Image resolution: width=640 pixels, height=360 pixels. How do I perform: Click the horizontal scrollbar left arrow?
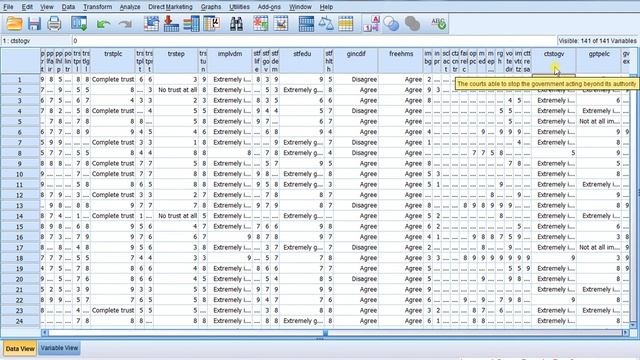coord(44,333)
